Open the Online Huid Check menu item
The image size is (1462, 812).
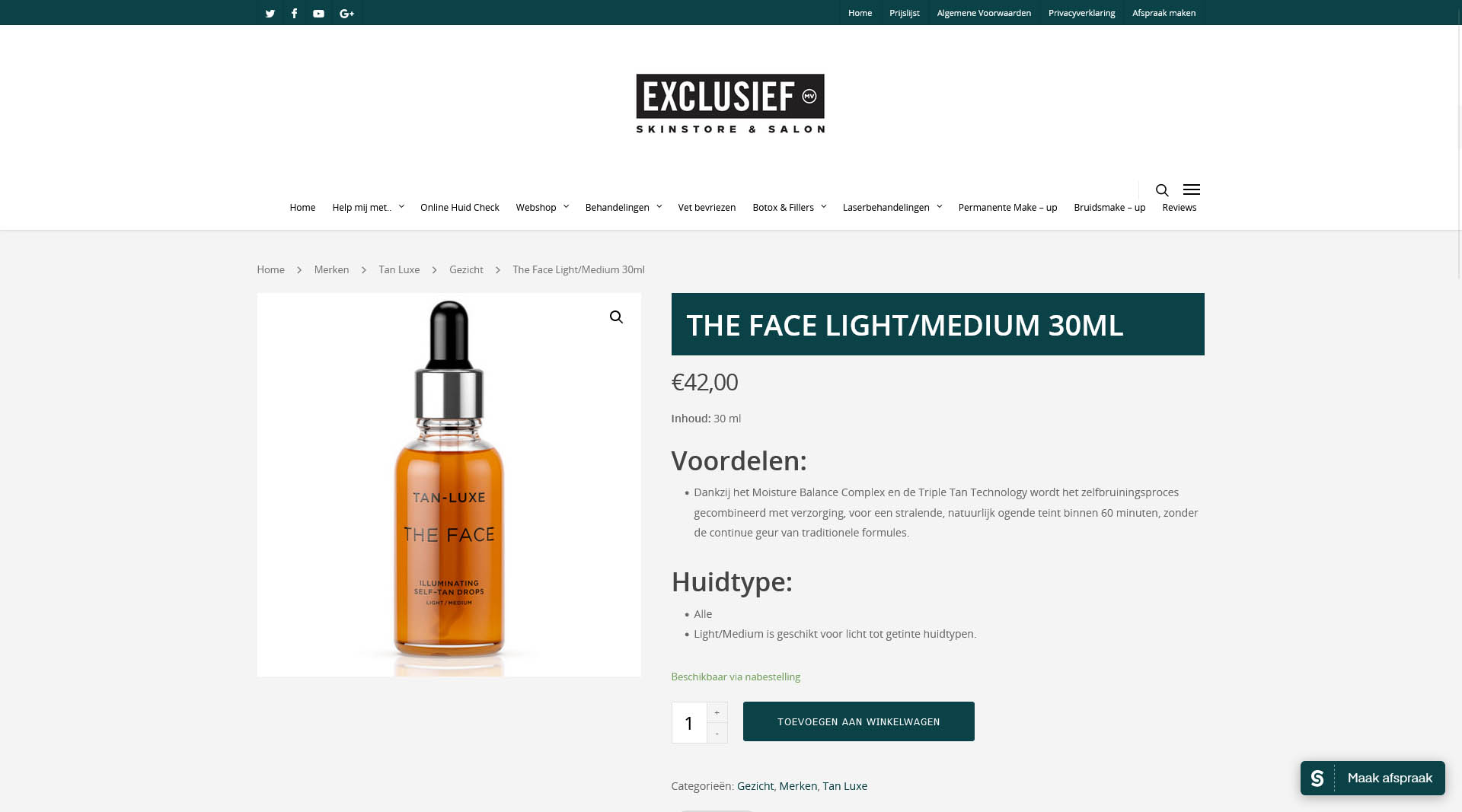pos(460,207)
